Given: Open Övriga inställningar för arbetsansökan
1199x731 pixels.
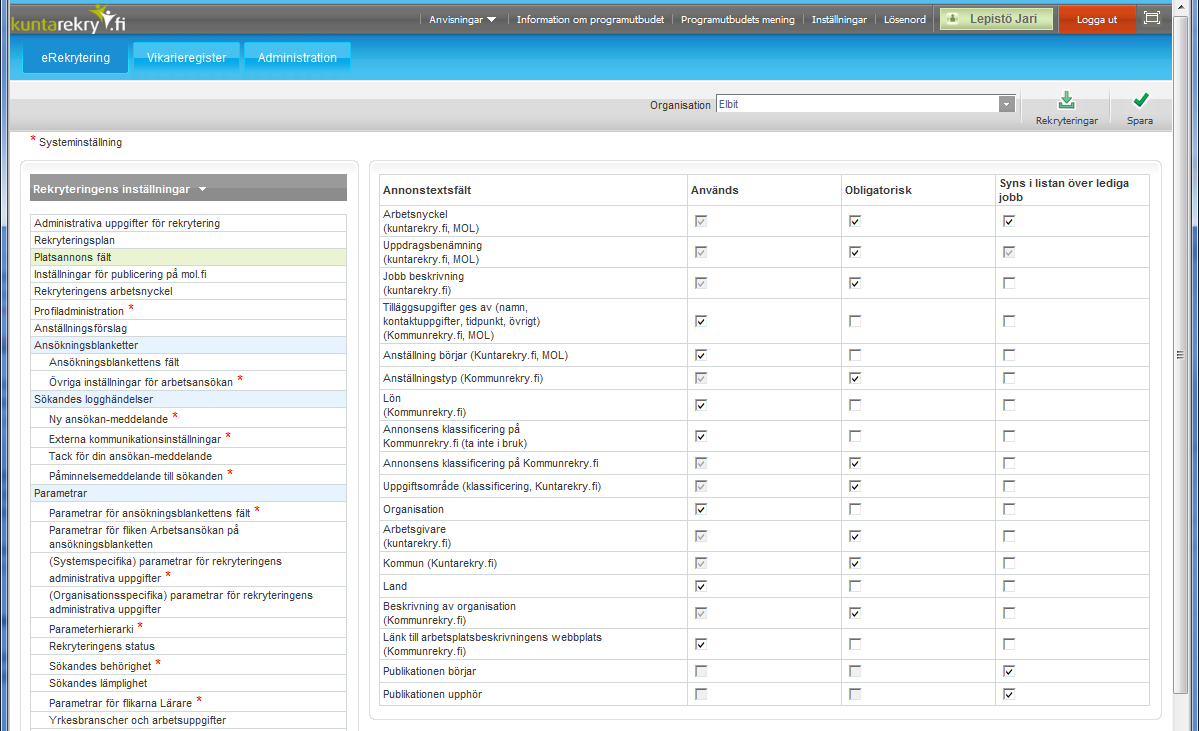Looking at the screenshot, I should [x=188, y=381].
